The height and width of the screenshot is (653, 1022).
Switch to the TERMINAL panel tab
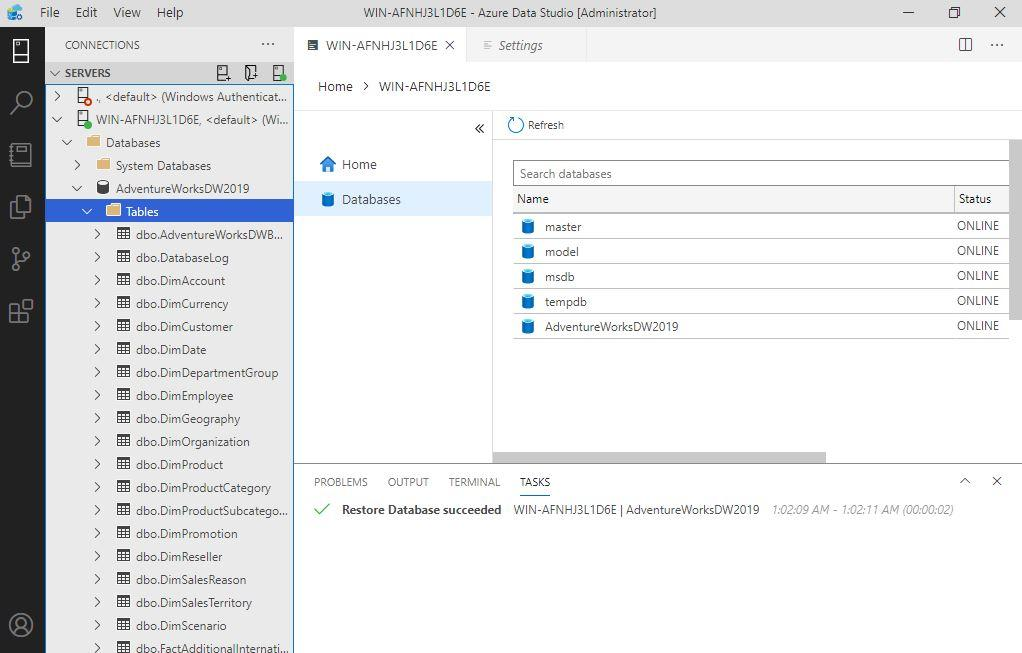(474, 482)
